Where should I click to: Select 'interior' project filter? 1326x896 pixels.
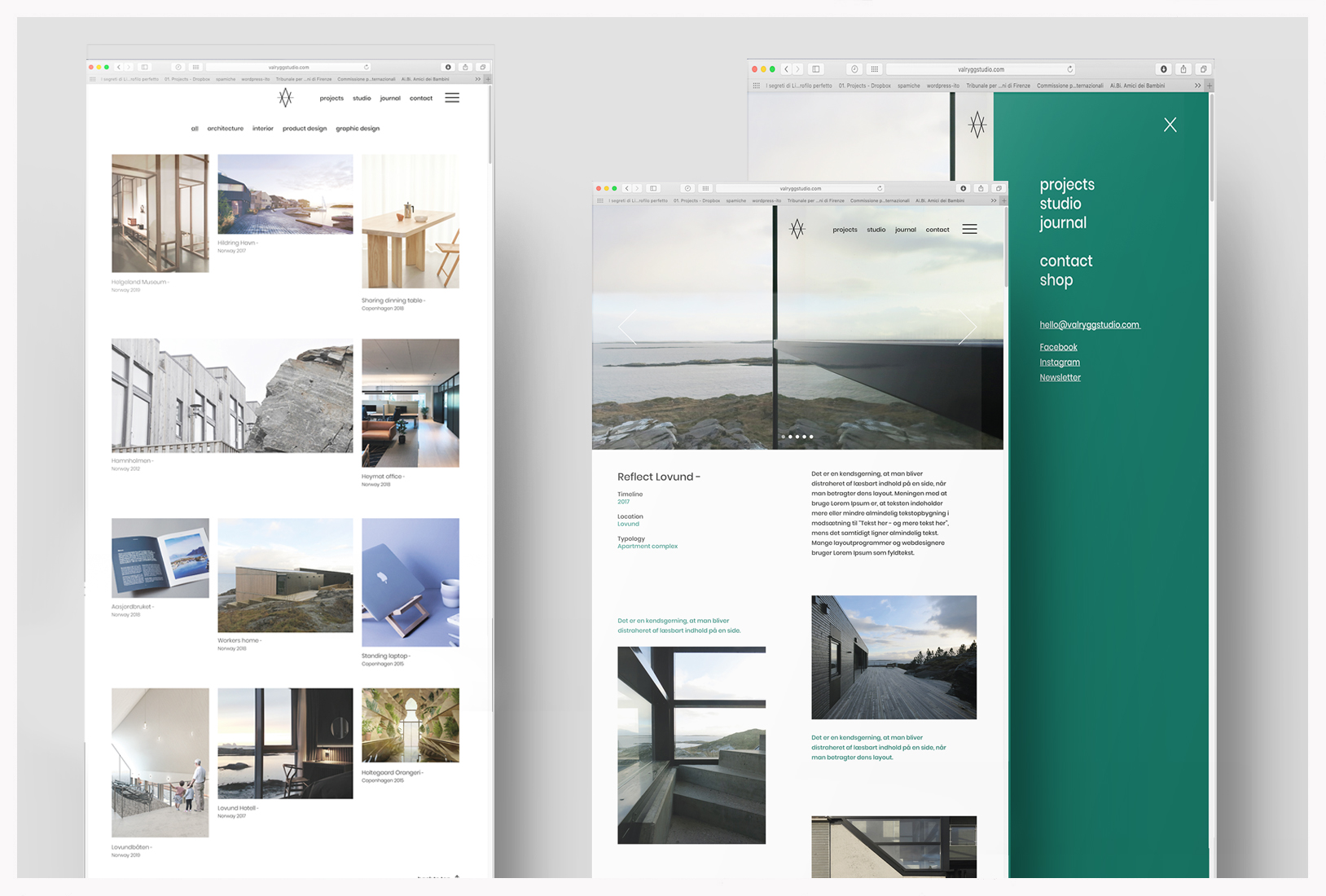click(x=263, y=129)
